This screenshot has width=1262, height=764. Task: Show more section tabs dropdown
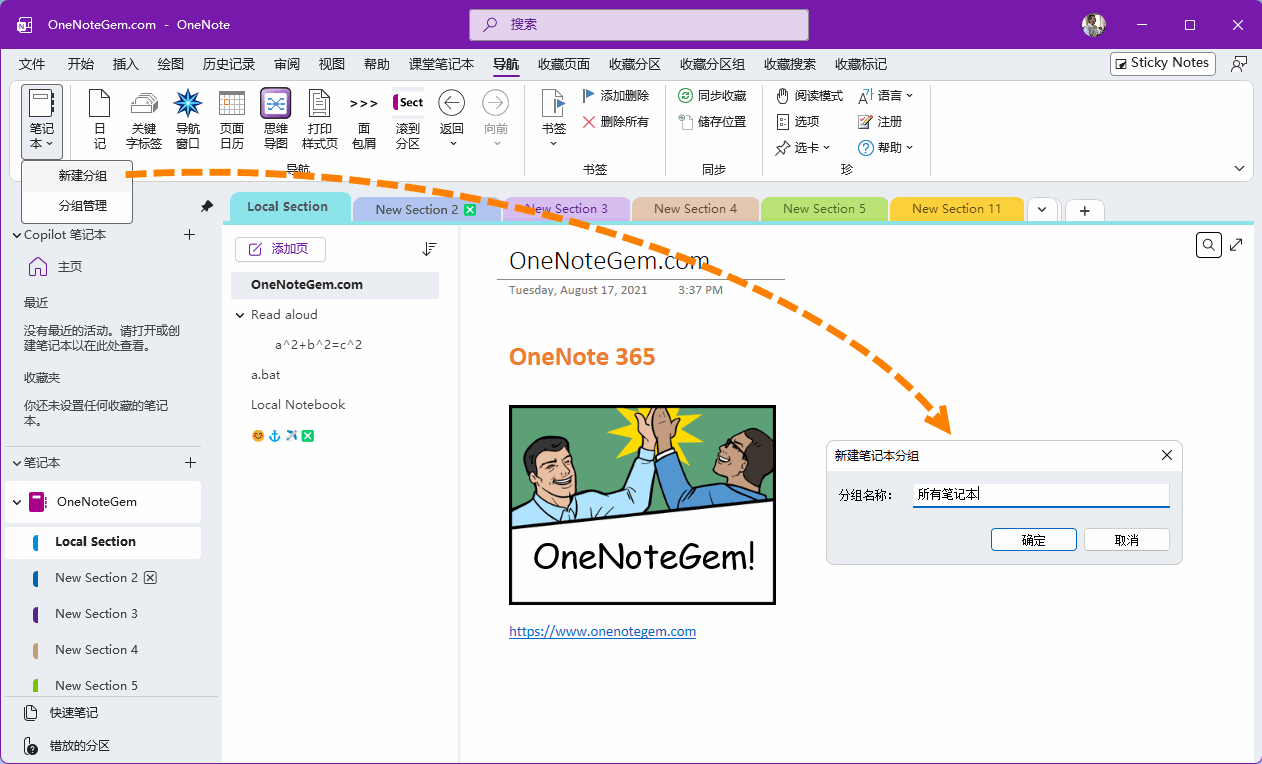(x=1042, y=210)
